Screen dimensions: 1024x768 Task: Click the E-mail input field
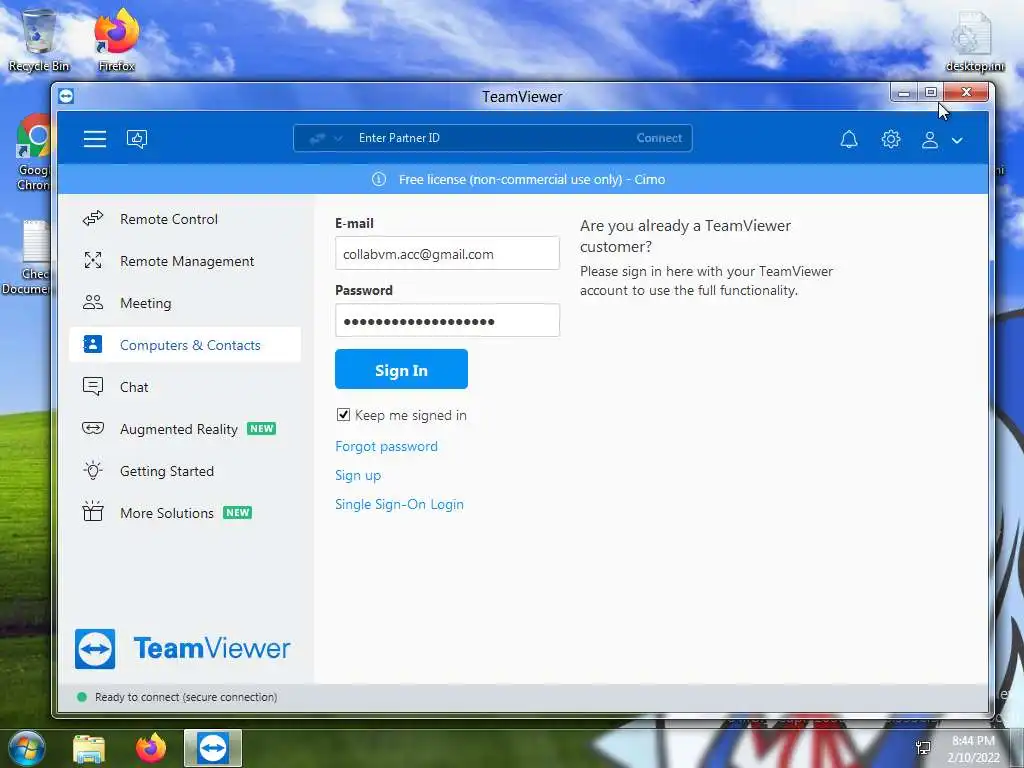[x=447, y=253]
